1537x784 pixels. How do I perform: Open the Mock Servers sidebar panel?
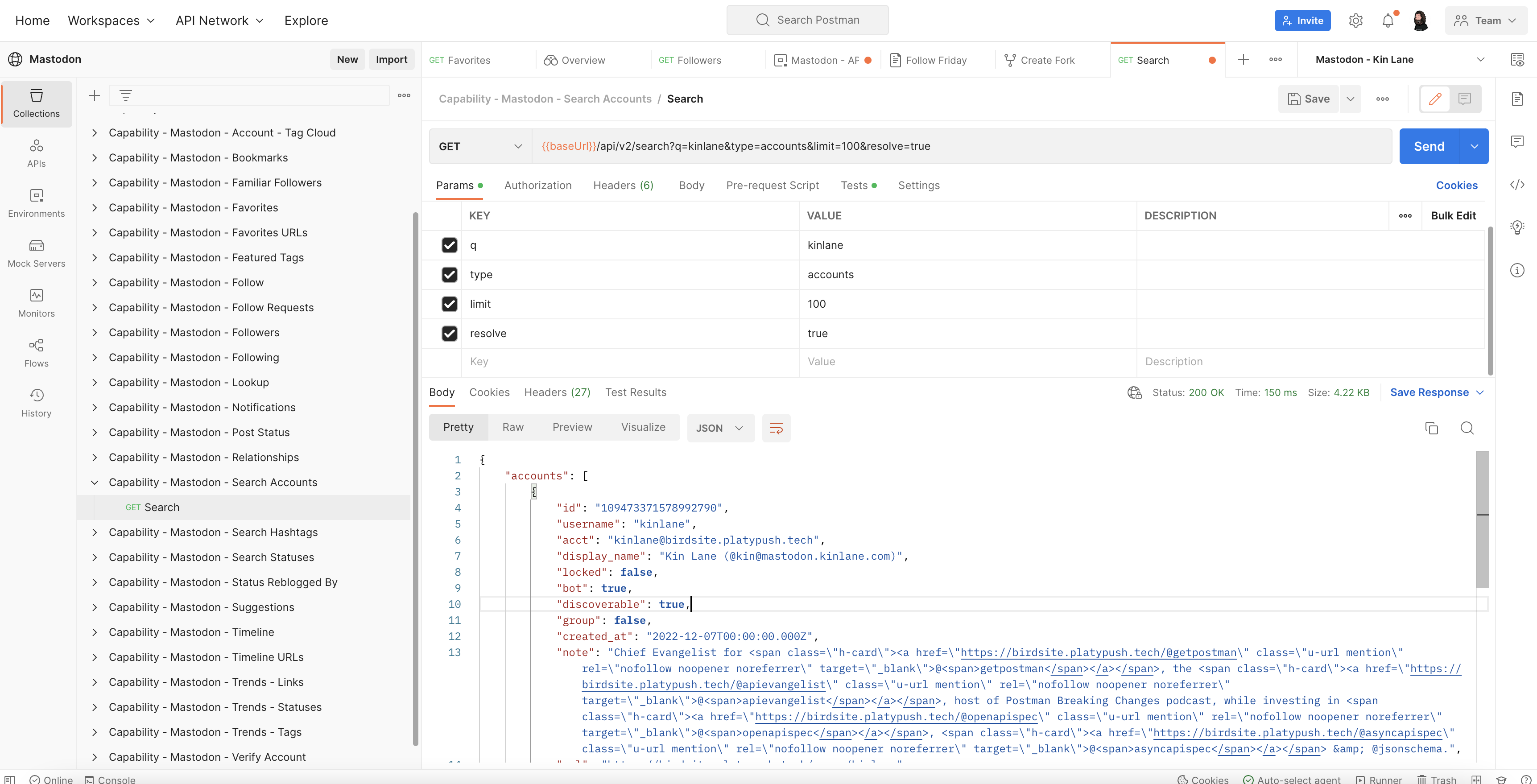[37, 253]
